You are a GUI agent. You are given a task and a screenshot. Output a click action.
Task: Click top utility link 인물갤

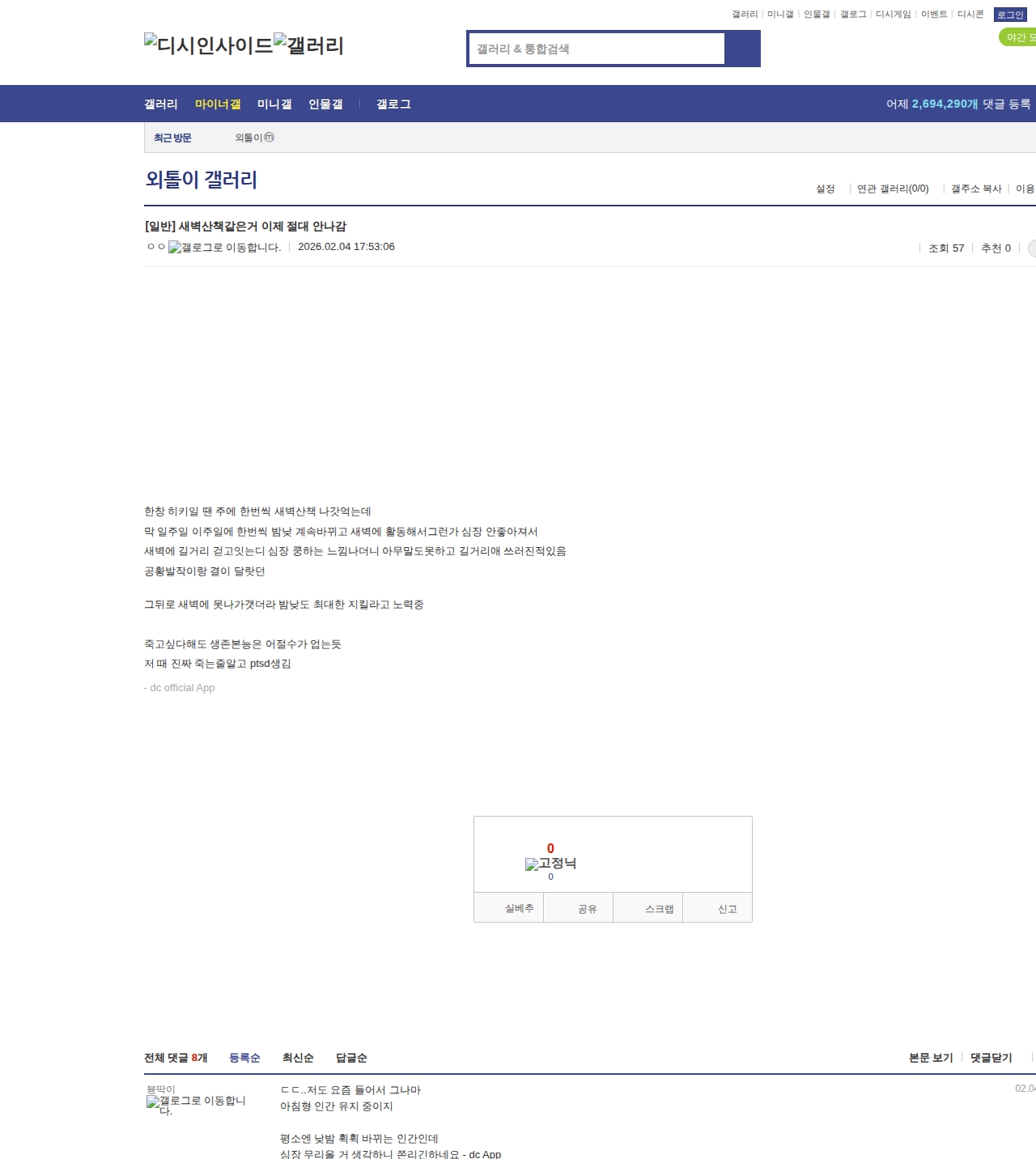click(x=817, y=15)
